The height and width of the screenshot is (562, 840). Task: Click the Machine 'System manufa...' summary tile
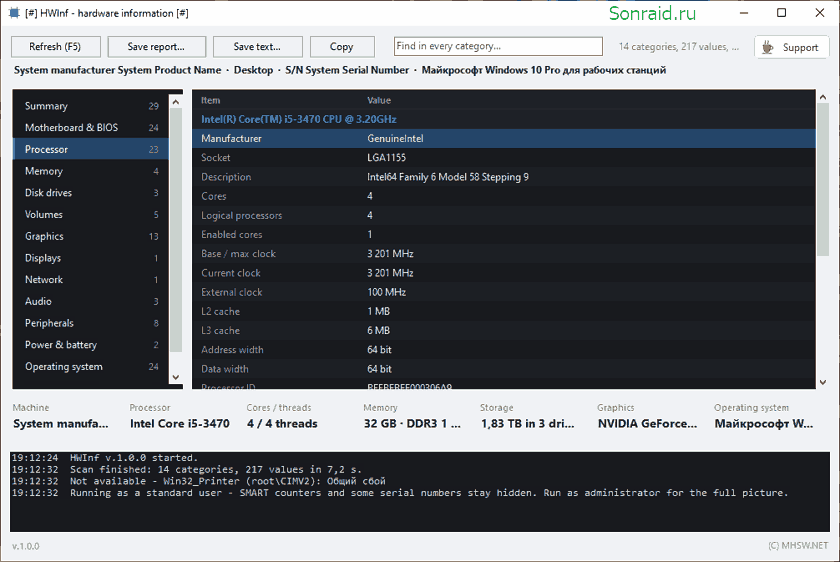click(61, 416)
